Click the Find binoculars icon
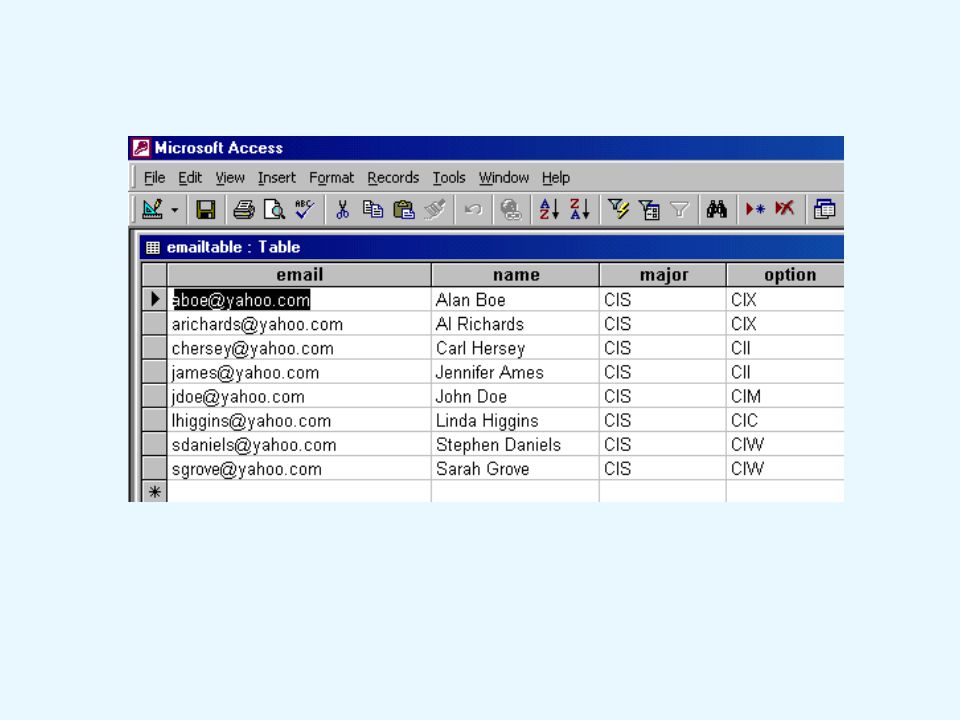 (x=717, y=210)
